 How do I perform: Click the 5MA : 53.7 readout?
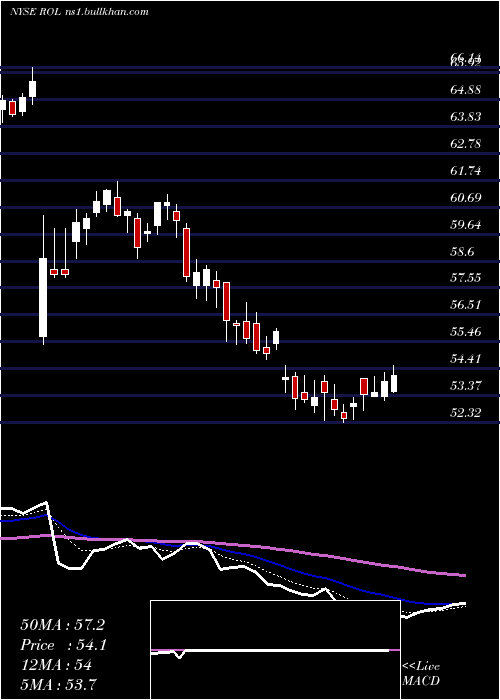pos(59,685)
